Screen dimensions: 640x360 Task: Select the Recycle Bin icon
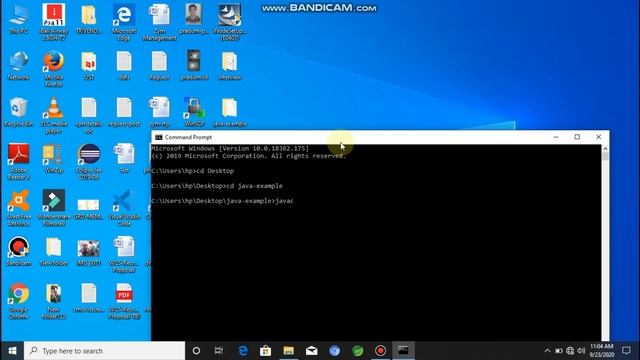[x=18, y=112]
